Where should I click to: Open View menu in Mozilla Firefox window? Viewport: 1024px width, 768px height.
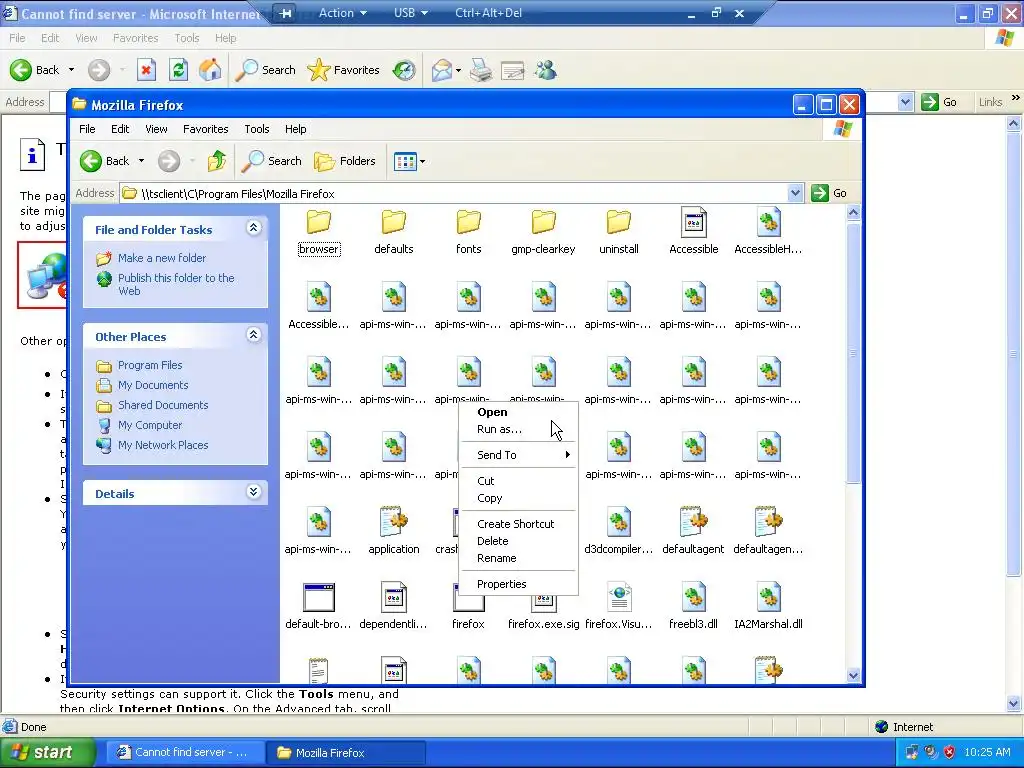tap(156, 129)
